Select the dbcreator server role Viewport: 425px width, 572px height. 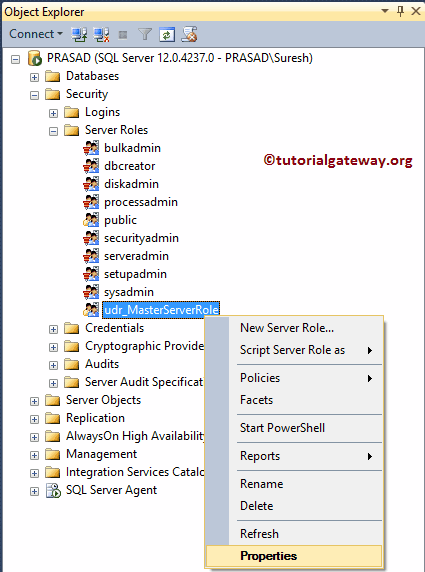click(x=130, y=166)
